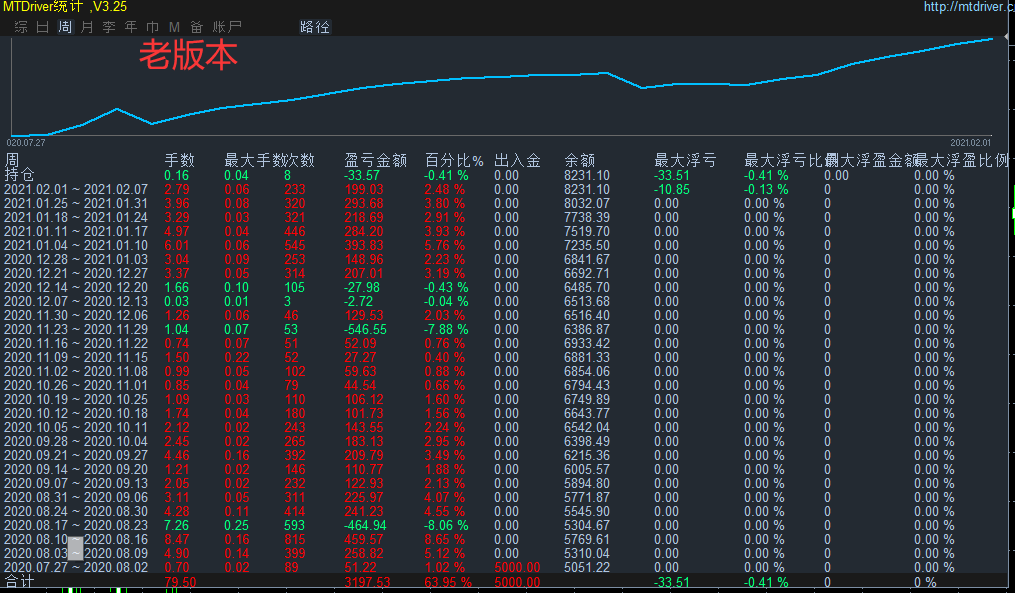Viewport: 1015px width, 593px height.
Task: Switch to the 日 daily tab
Action: [x=43, y=27]
